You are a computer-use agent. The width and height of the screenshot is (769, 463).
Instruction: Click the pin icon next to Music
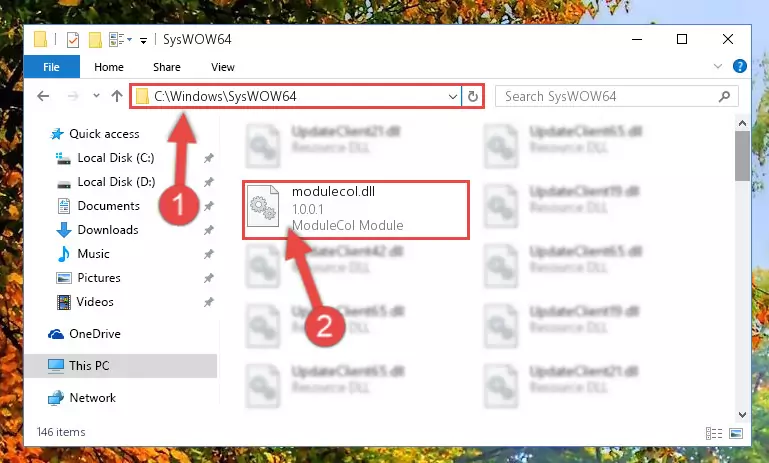pos(209,254)
